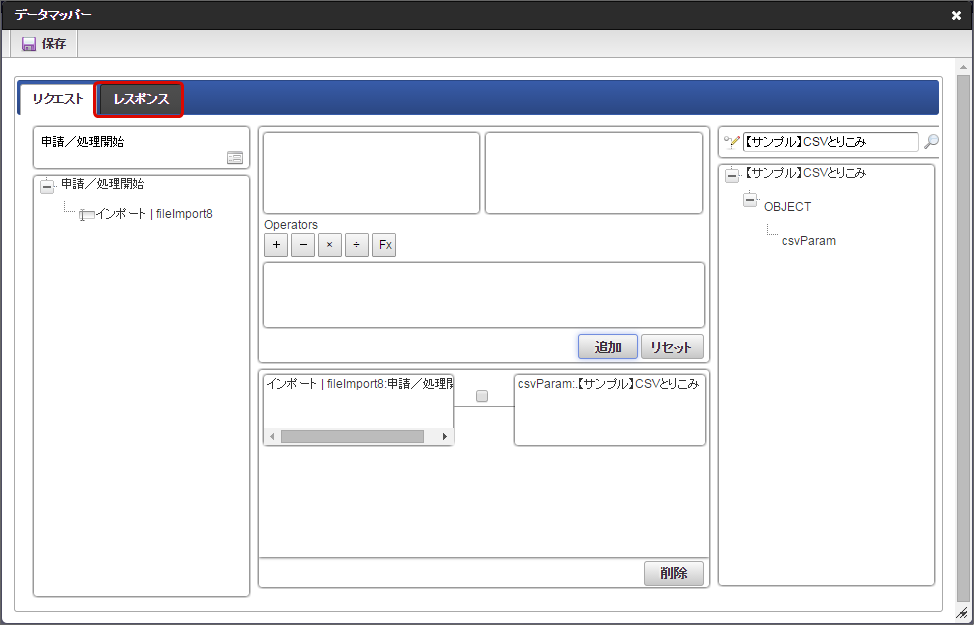Click the 【サンプル】CSVとりこみ search field

pyautogui.click(x=831, y=142)
